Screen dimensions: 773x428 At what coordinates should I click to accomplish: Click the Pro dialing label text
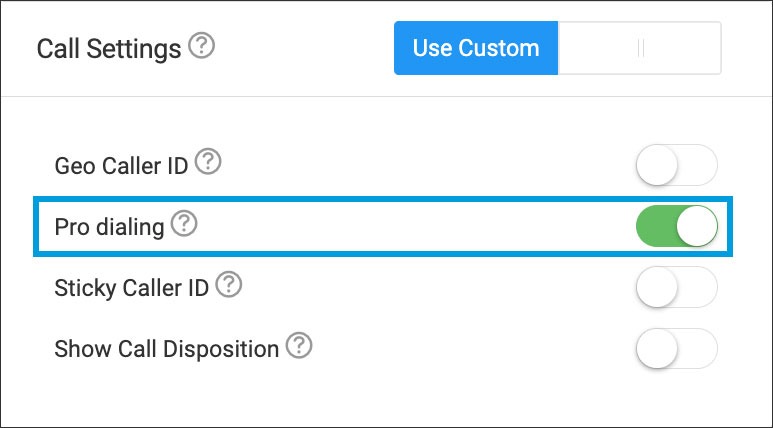109,227
